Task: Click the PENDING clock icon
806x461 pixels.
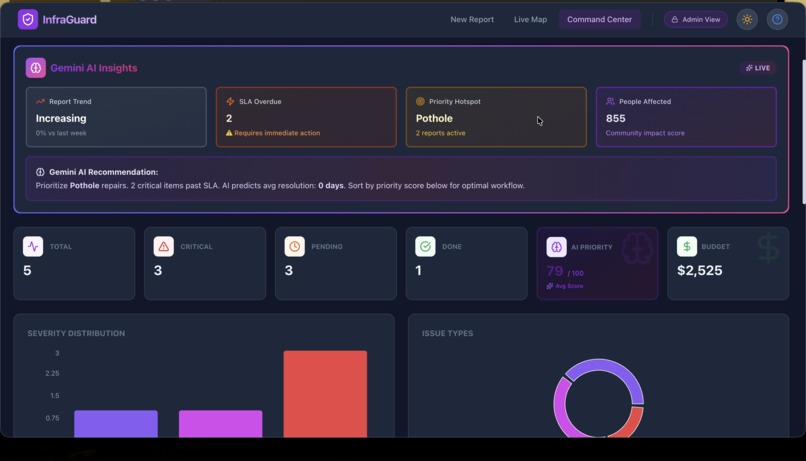Action: coord(295,247)
